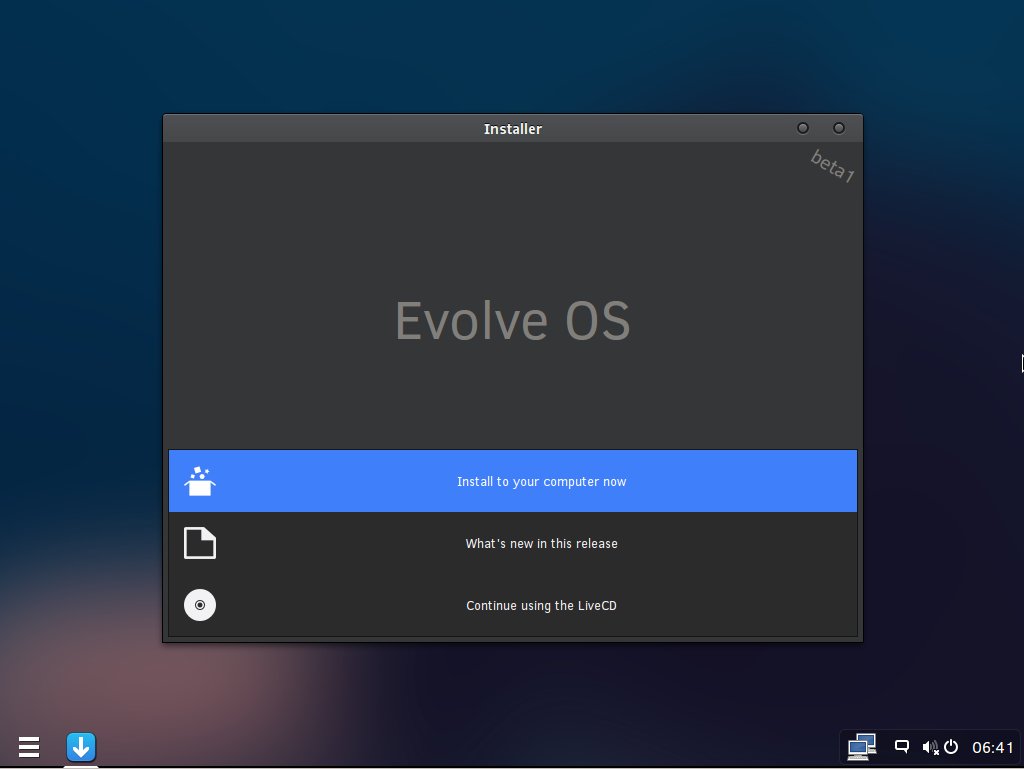Open What's new in this release
1024x769 pixels.
(513, 543)
